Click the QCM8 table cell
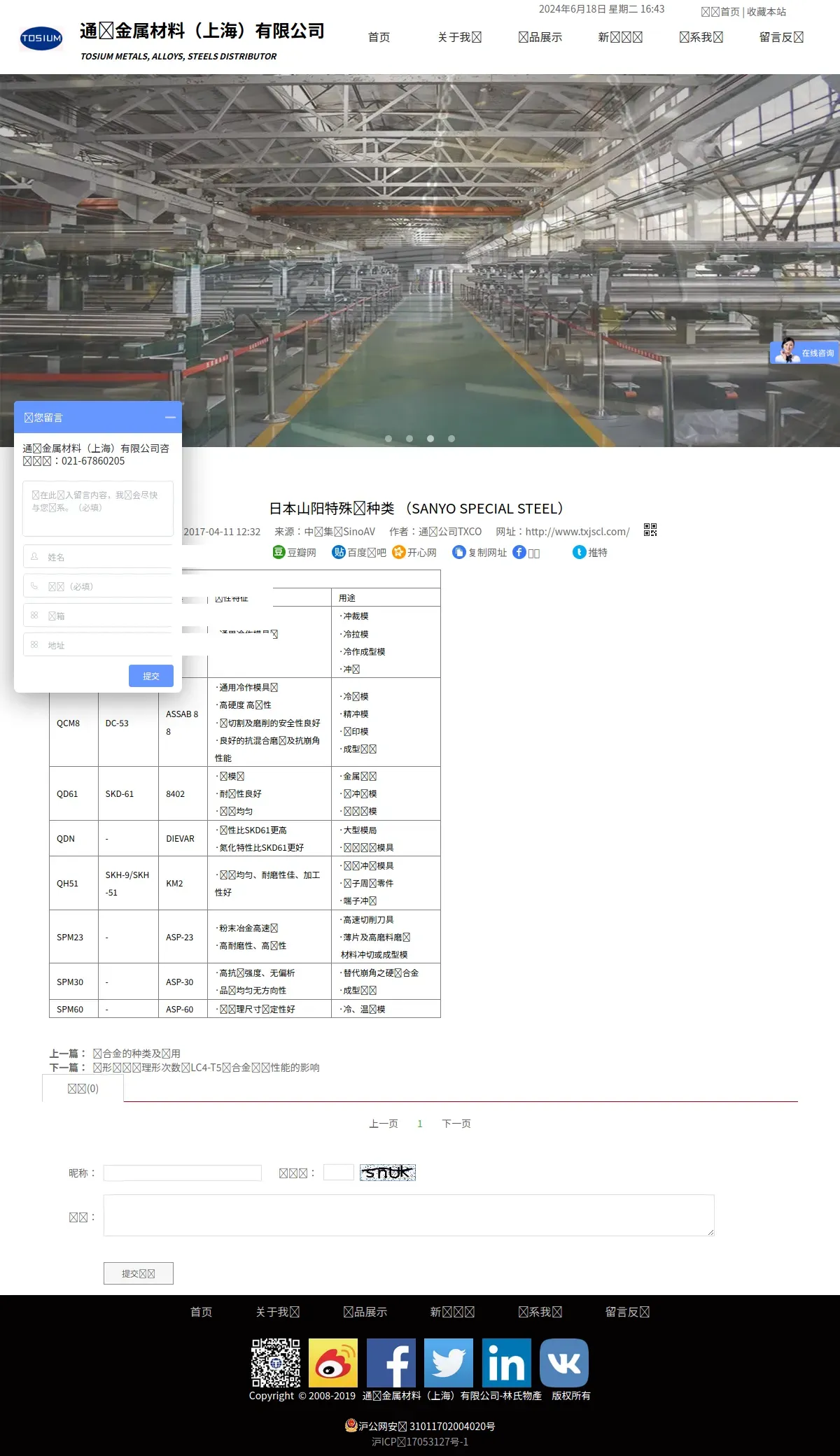The height and width of the screenshot is (1456, 840). 73,723
